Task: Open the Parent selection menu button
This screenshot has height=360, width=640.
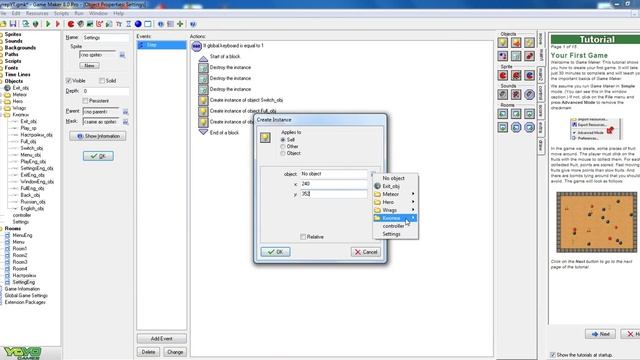Action: [x=125, y=111]
